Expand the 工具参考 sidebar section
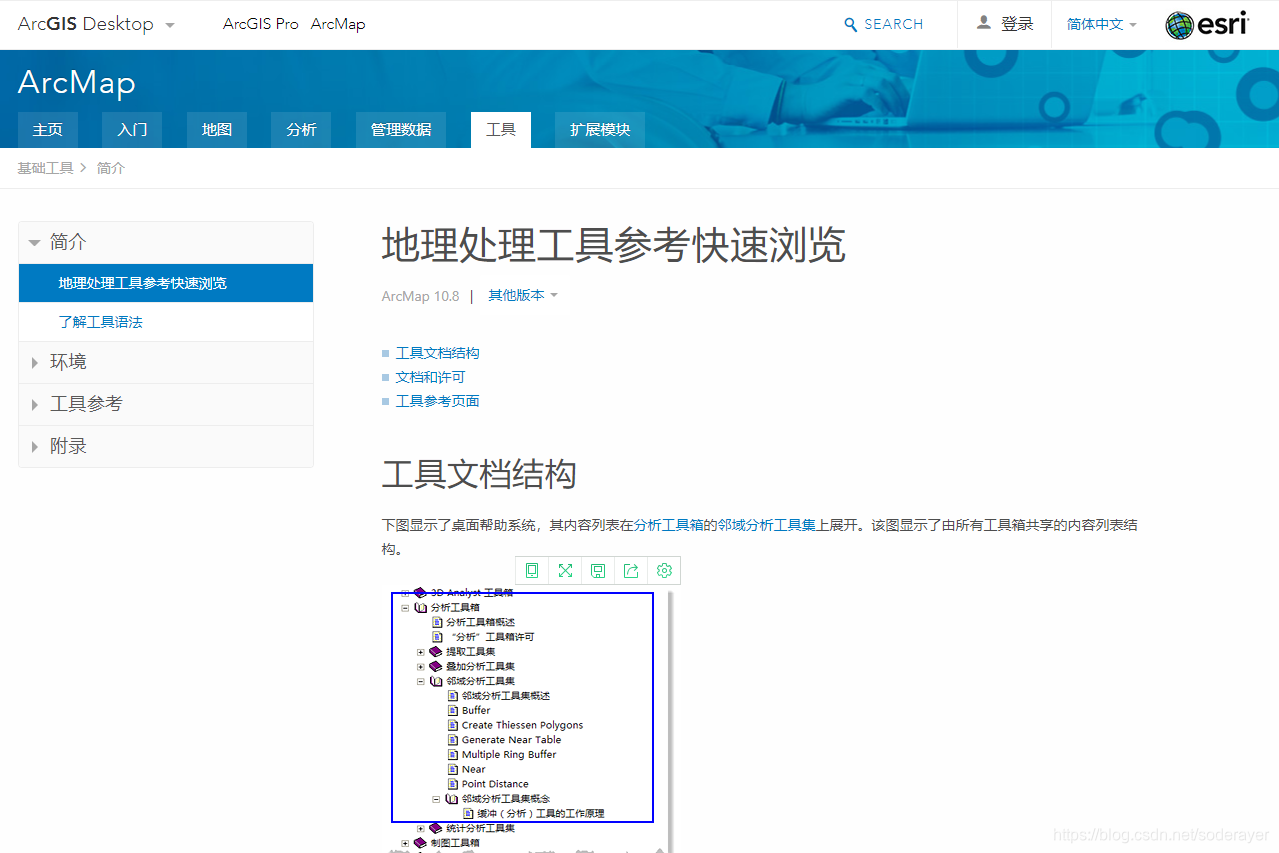 (166, 404)
